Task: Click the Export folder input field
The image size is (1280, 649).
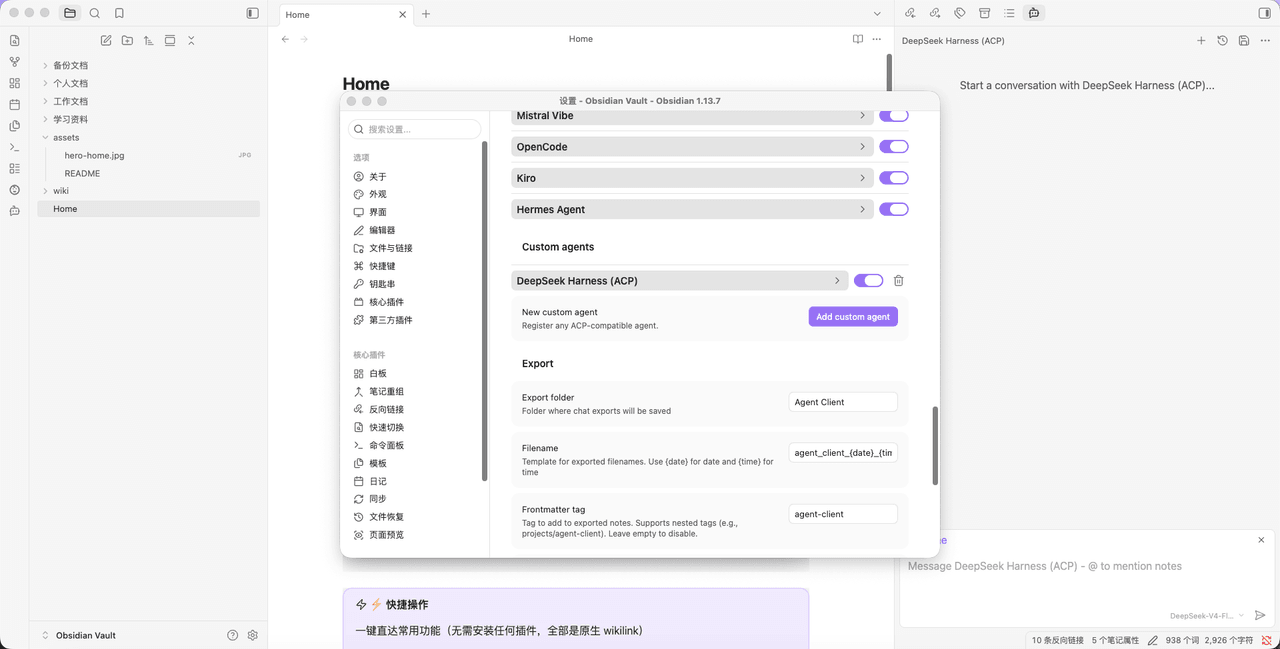Action: [x=843, y=402]
